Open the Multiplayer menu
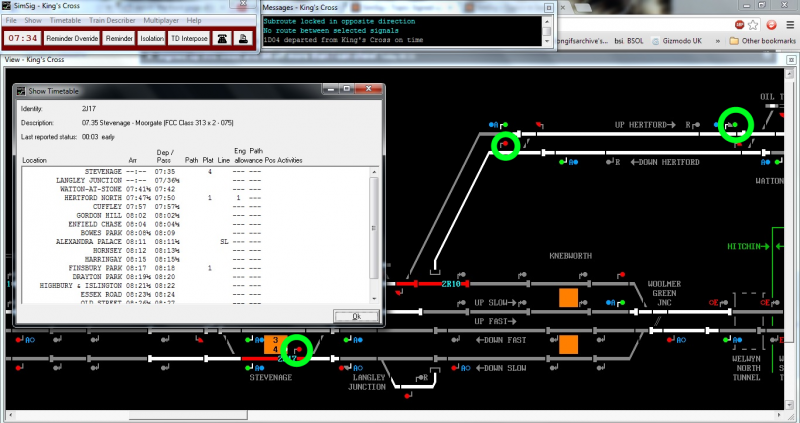Viewport: 800px width, 423px height. tap(161, 20)
